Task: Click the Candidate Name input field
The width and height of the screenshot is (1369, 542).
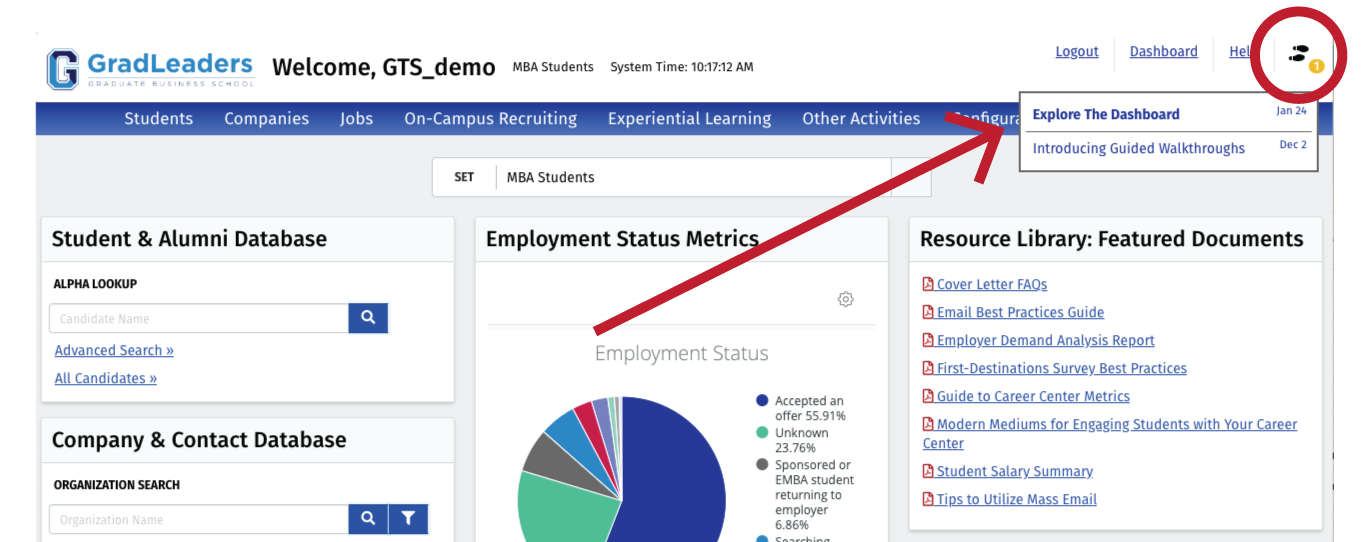Action: (x=199, y=318)
